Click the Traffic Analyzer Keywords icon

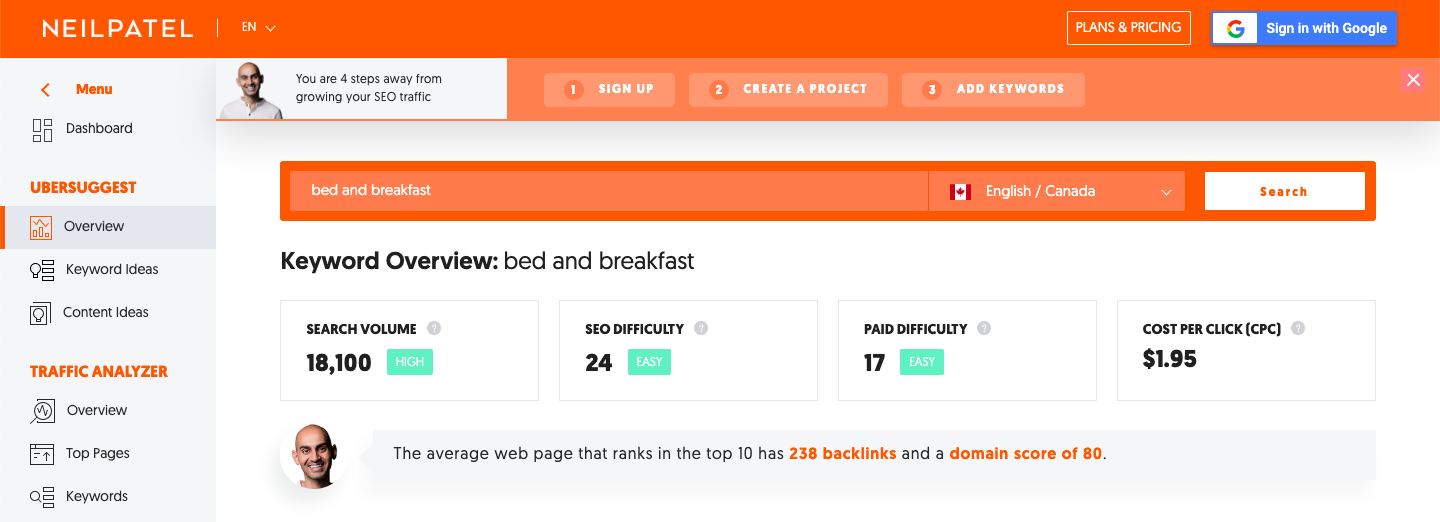pyautogui.click(x=42, y=497)
